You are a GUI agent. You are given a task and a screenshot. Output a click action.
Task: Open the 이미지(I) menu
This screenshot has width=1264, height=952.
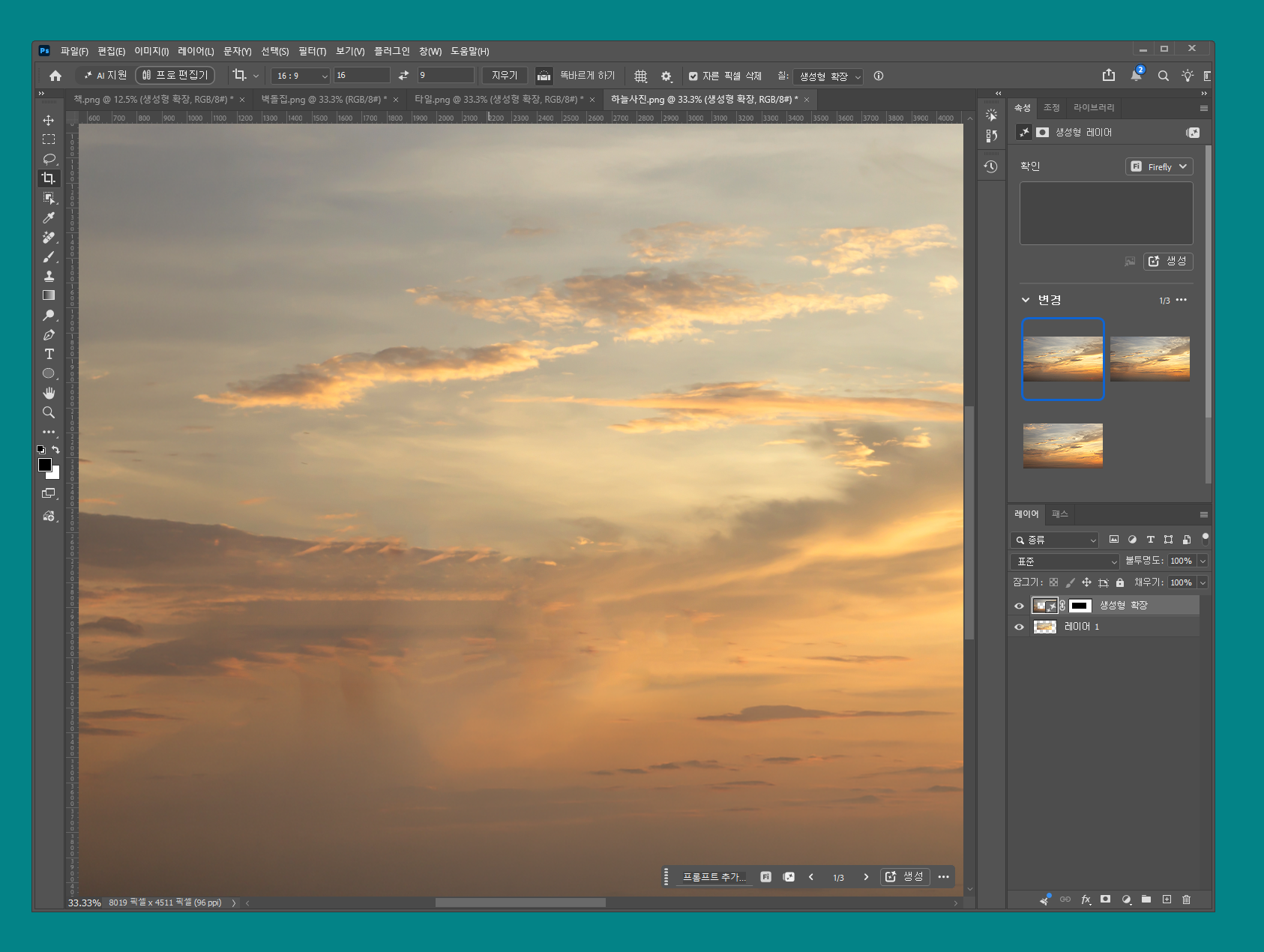(151, 51)
